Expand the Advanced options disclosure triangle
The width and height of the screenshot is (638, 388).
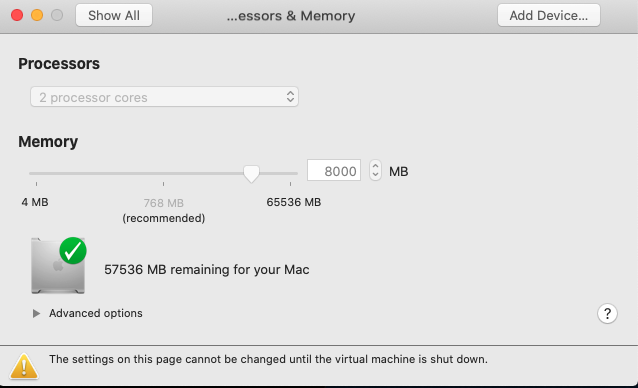click(x=36, y=313)
